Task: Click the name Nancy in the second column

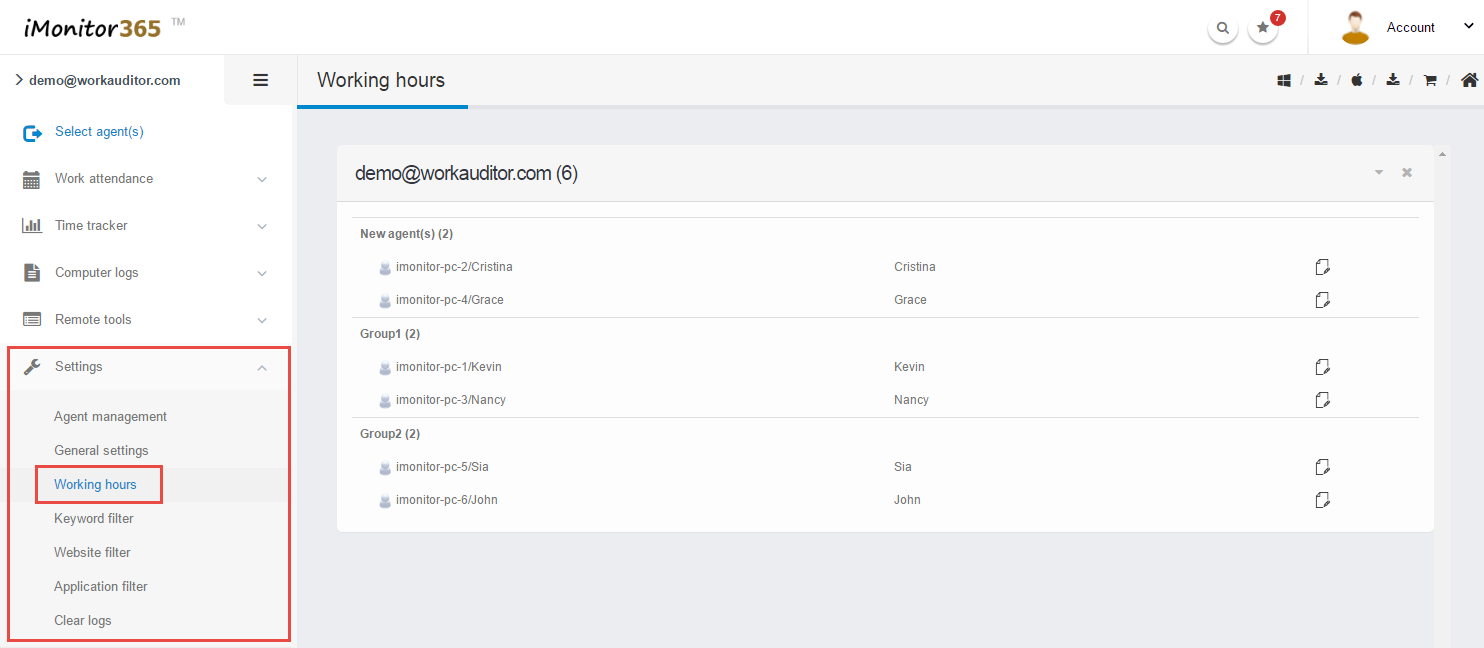Action: click(911, 400)
